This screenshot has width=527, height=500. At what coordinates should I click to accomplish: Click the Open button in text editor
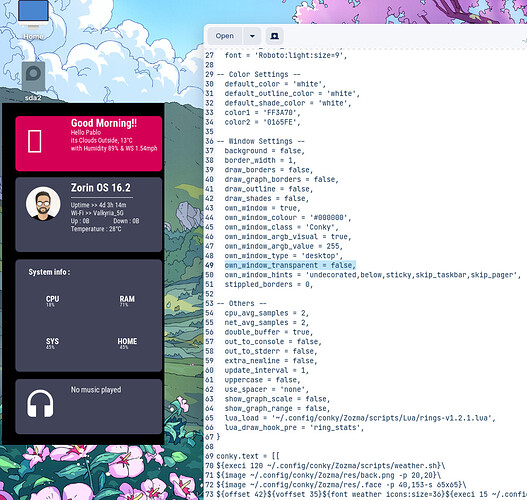click(225, 36)
